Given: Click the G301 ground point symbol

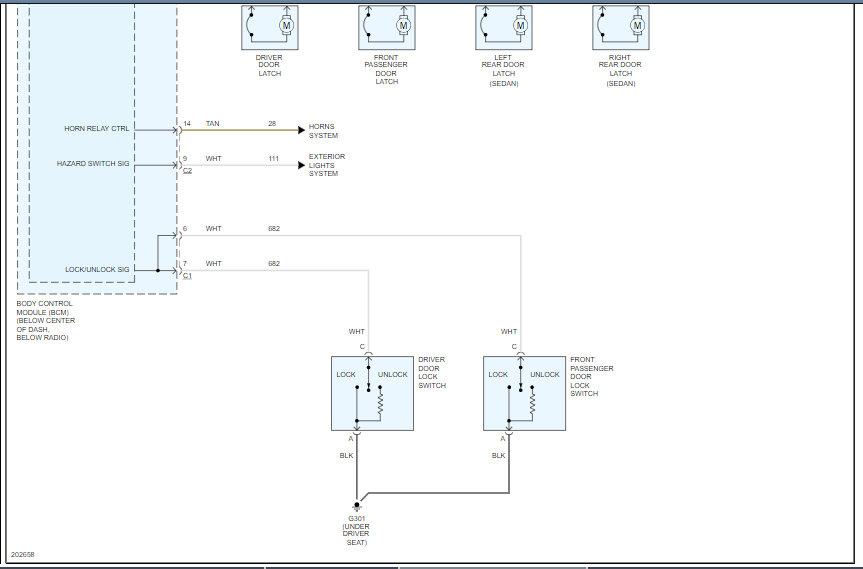Looking at the screenshot, I should click(357, 506).
